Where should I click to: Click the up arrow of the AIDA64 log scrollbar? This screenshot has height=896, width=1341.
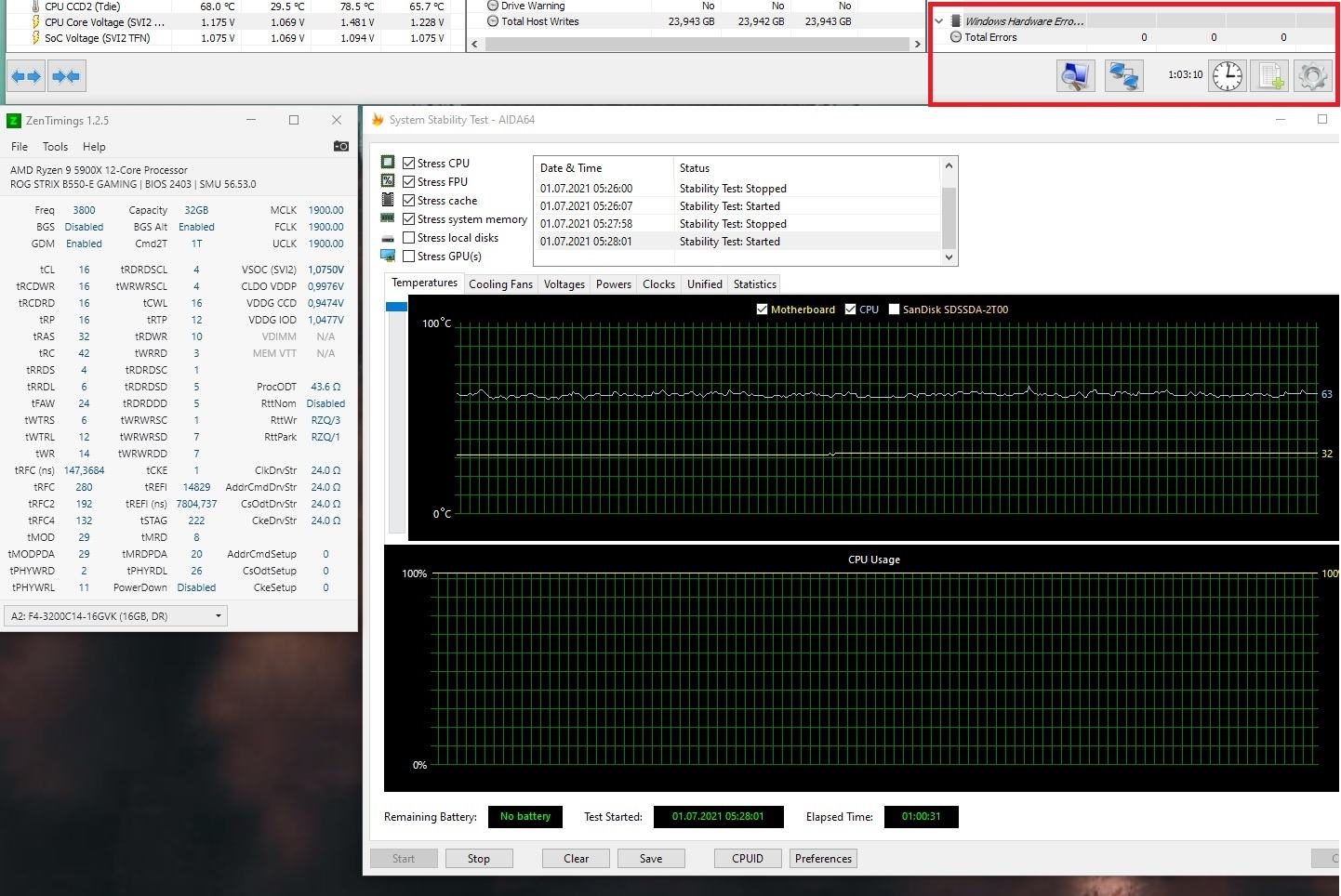tap(949, 165)
